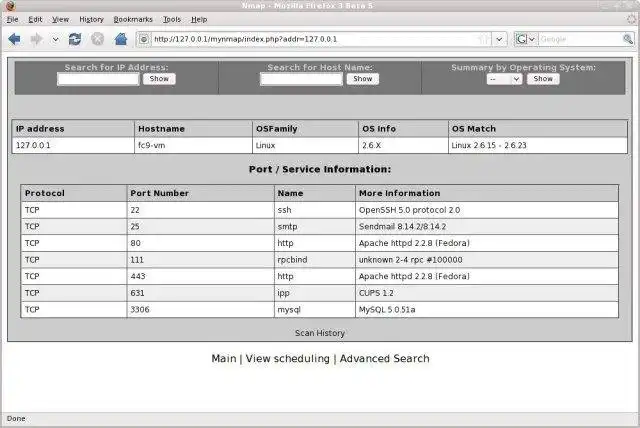Click the magnifier search icon
Screen dimensions: 640x428
coord(628,39)
